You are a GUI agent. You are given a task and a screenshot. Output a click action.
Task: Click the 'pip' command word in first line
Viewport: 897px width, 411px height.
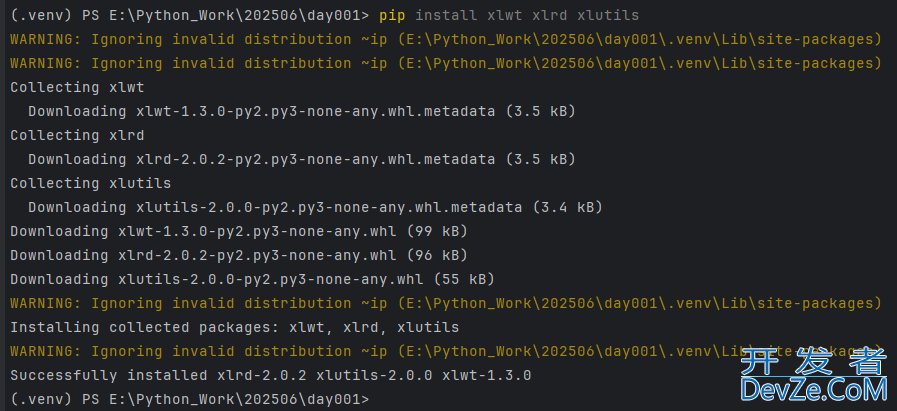392,15
